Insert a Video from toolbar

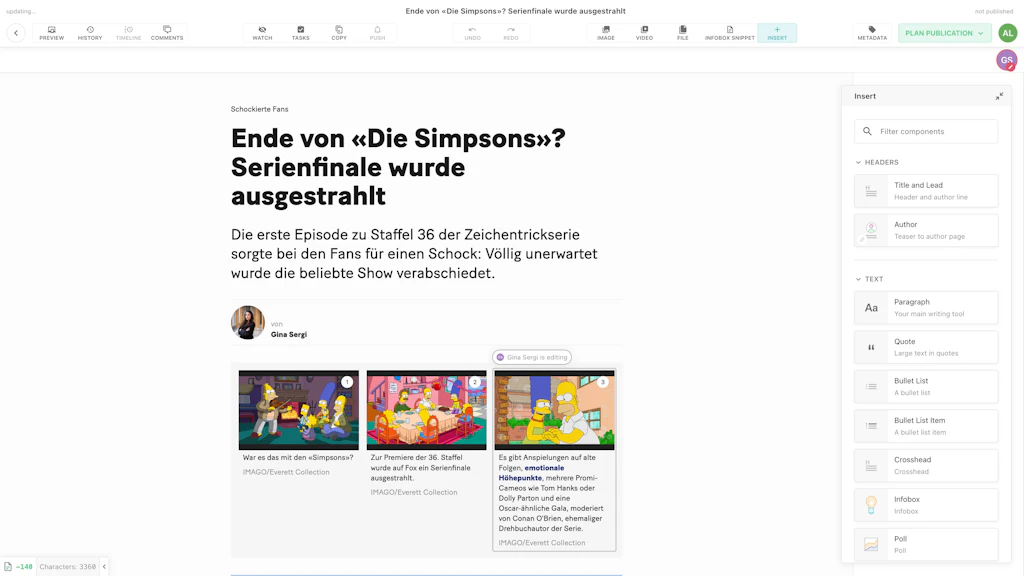coord(645,33)
